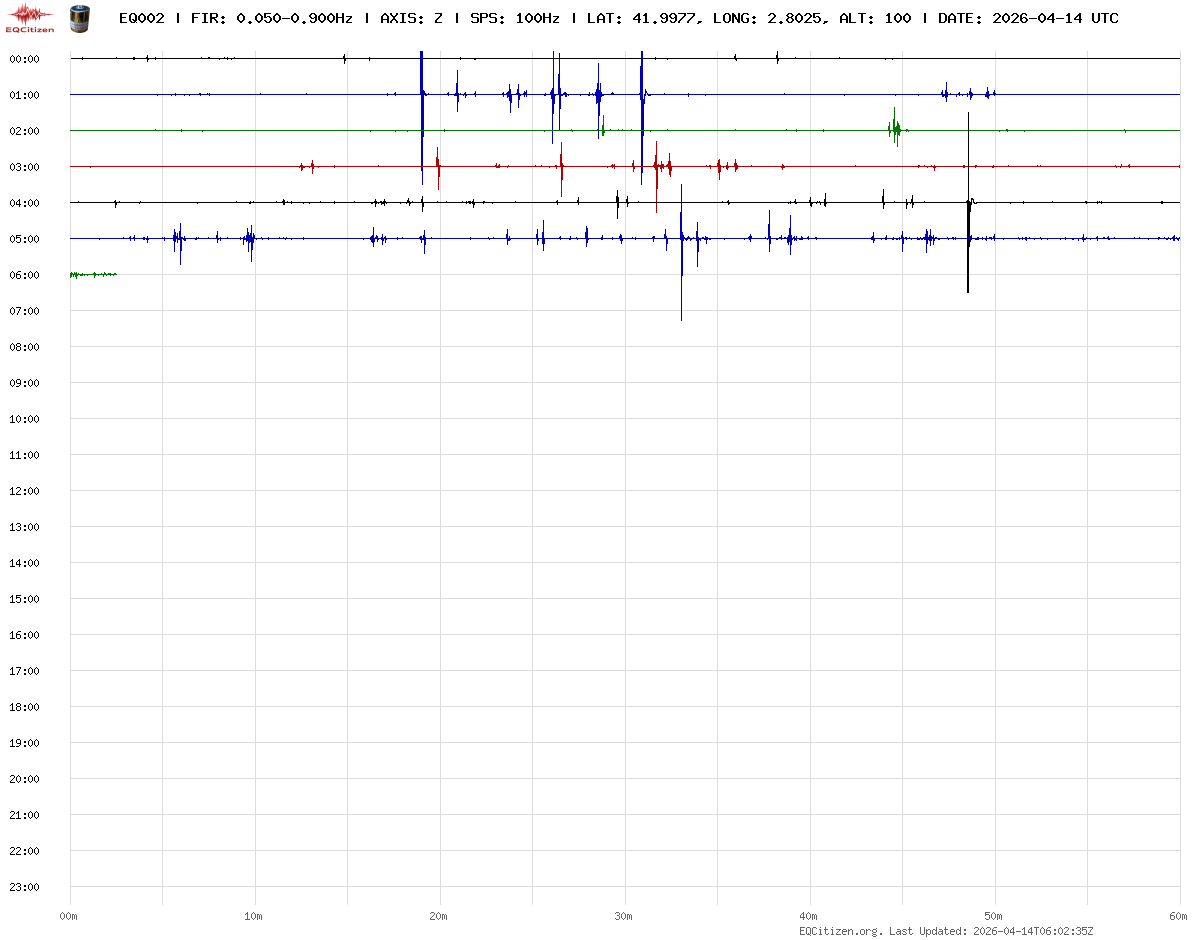The height and width of the screenshot is (940, 1200).
Task: Select the 00:00 hour row label
Action: 24,59
